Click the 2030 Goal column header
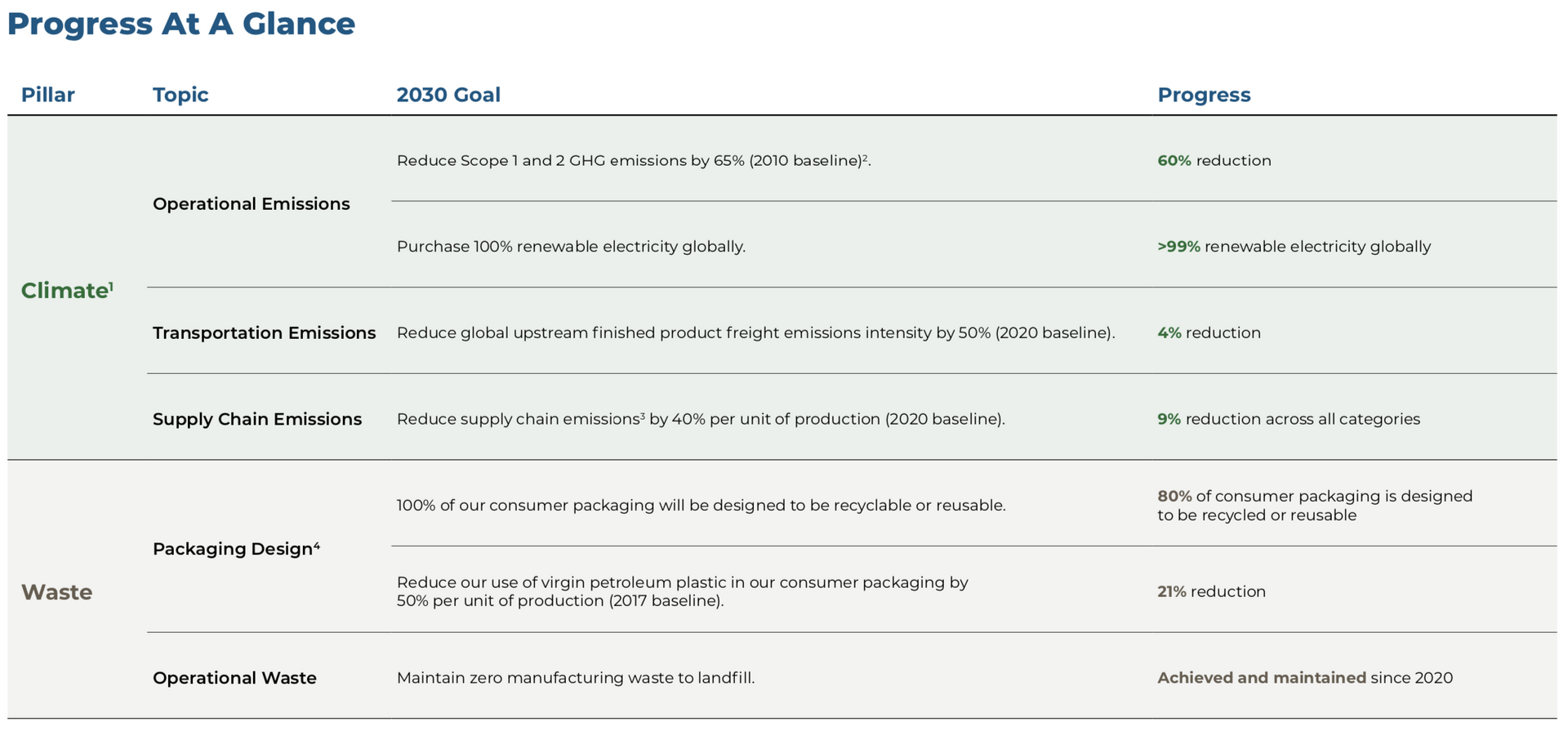The width and height of the screenshot is (1568, 731). (x=448, y=95)
